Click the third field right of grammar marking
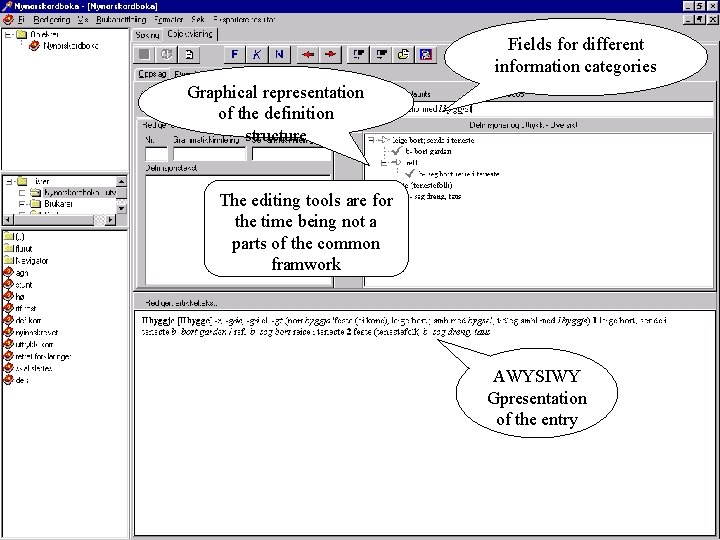Screen dimensions: 720x540 coord(291,154)
